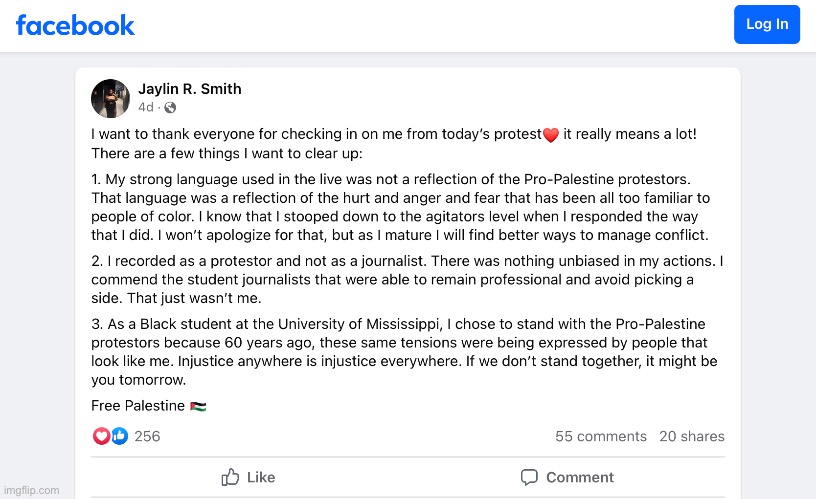The height and width of the screenshot is (499, 816).
Task: Click the 4d post timestamp
Action: [146, 107]
